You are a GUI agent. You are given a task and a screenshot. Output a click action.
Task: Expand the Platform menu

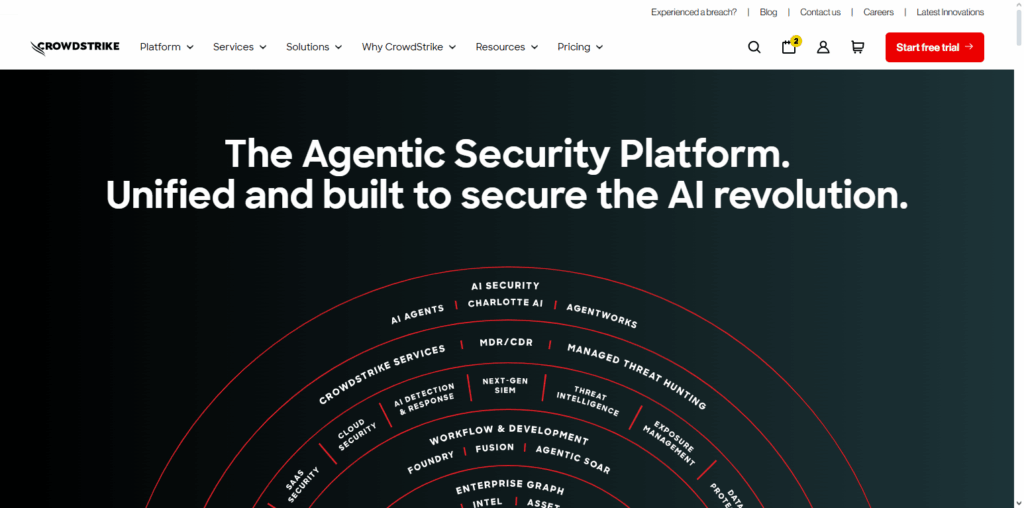pos(167,47)
